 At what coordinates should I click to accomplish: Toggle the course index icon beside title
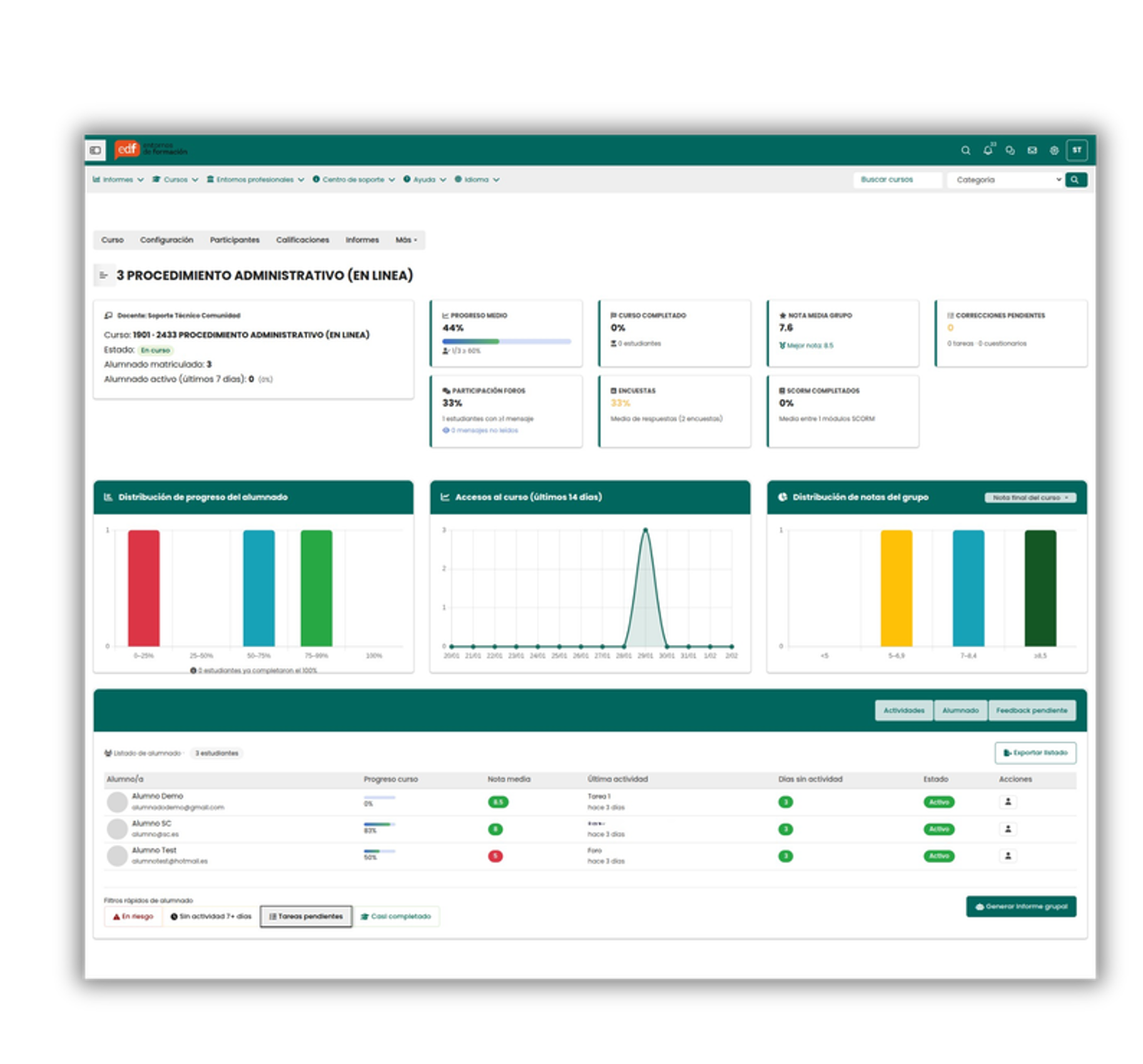coord(103,275)
